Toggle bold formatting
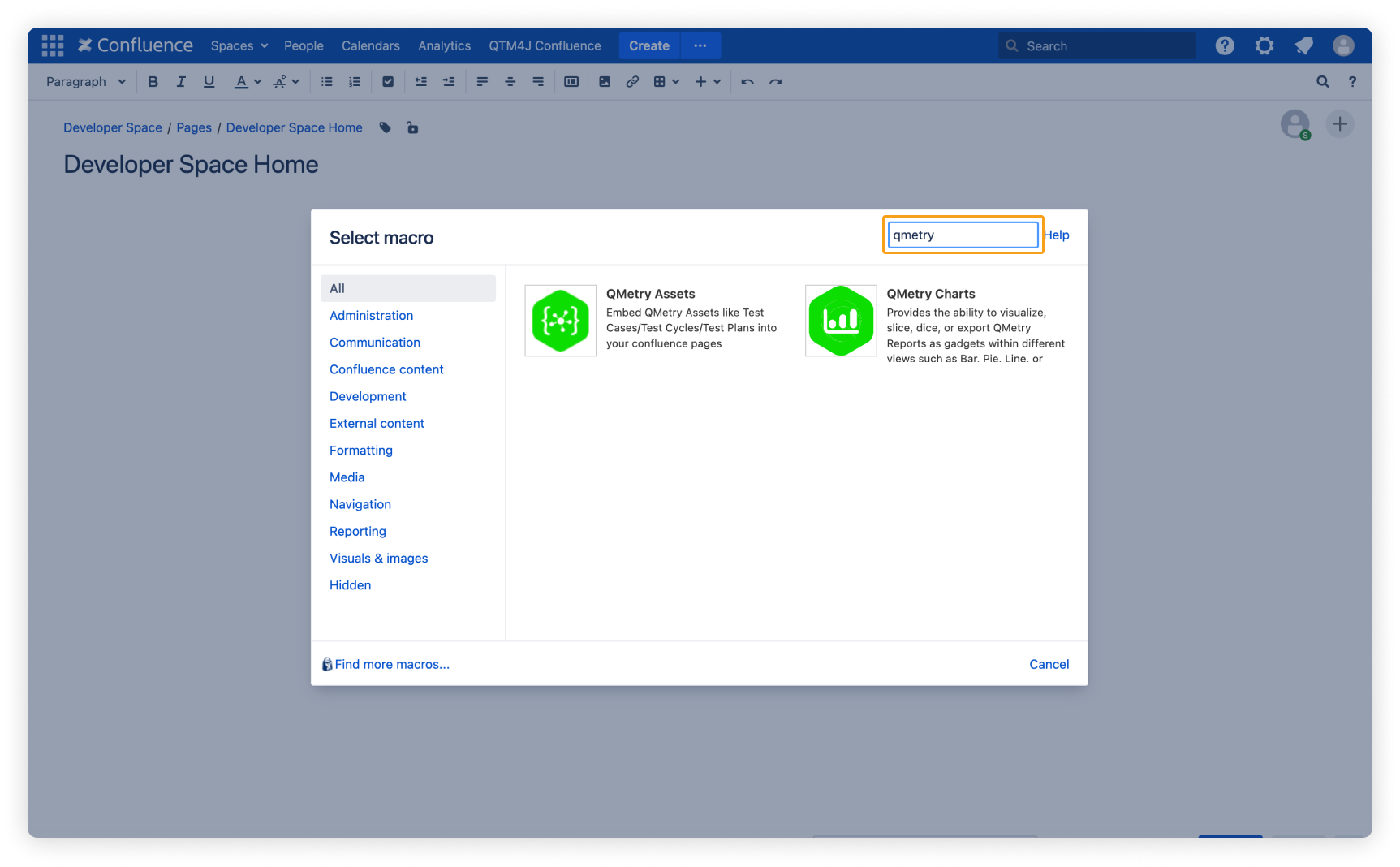The width and height of the screenshot is (1400, 867). point(153,81)
